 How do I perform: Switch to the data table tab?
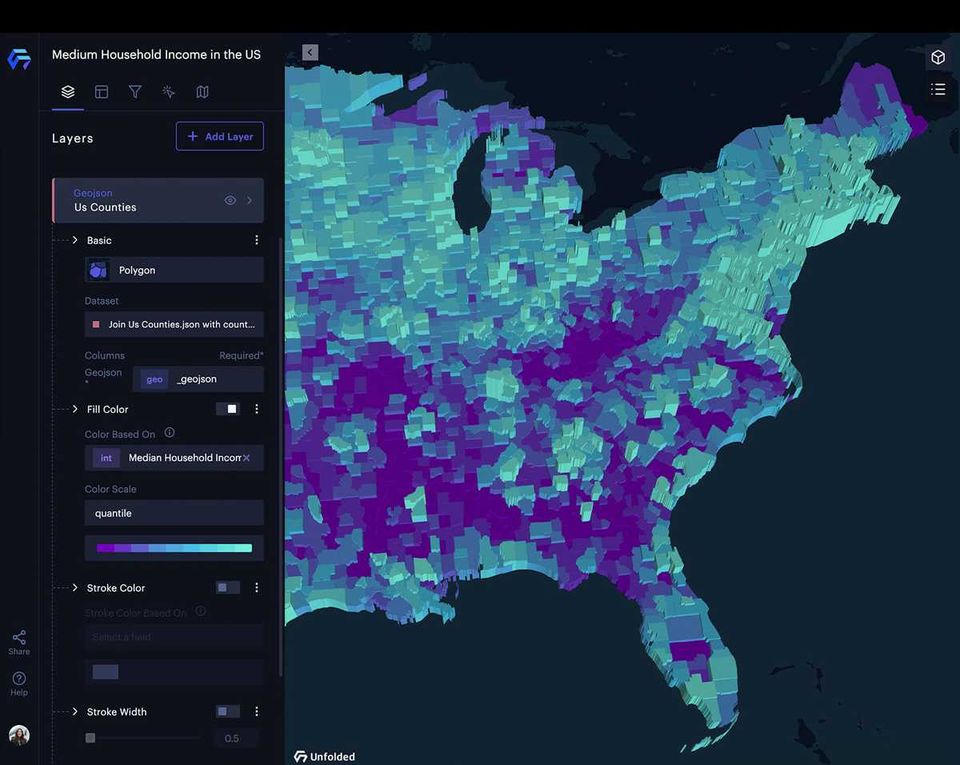[102, 92]
